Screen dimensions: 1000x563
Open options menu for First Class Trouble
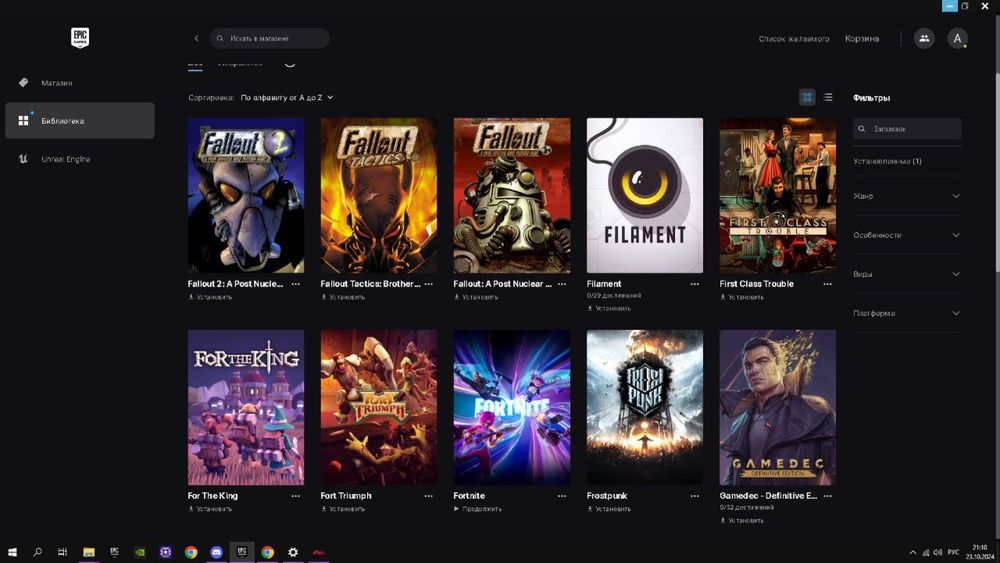[x=828, y=284]
